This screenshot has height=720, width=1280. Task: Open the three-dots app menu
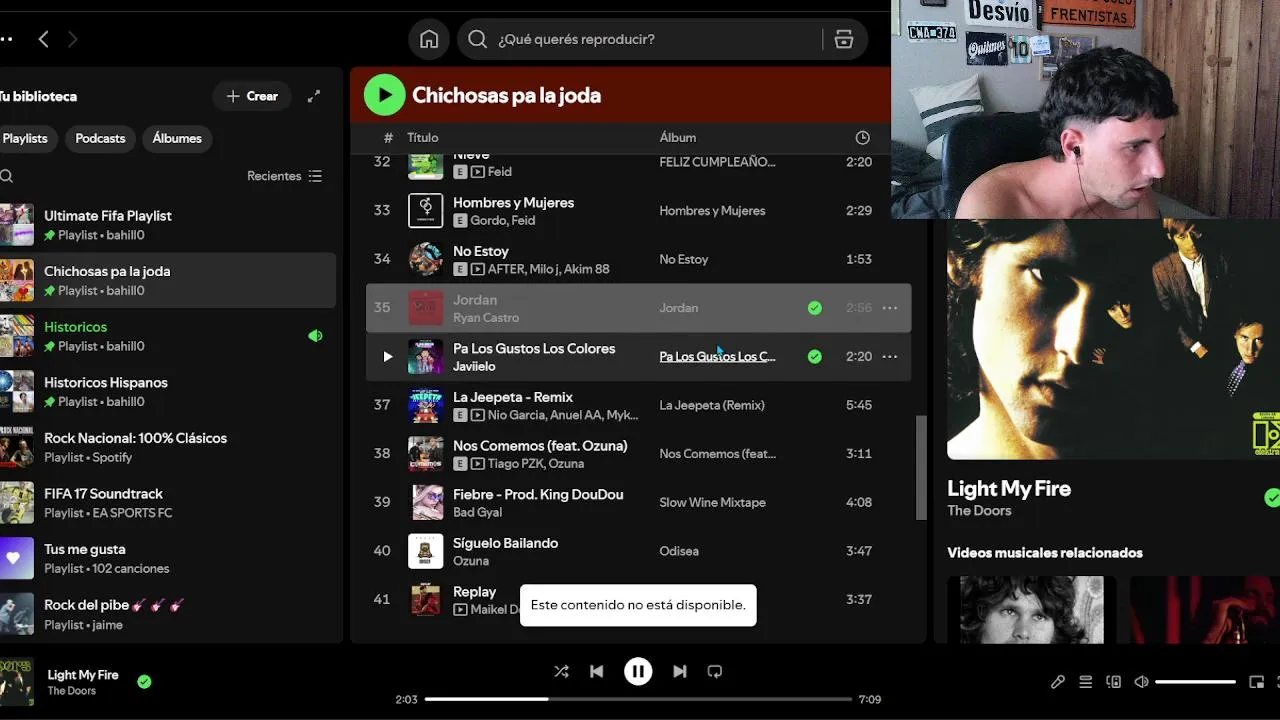point(6,39)
